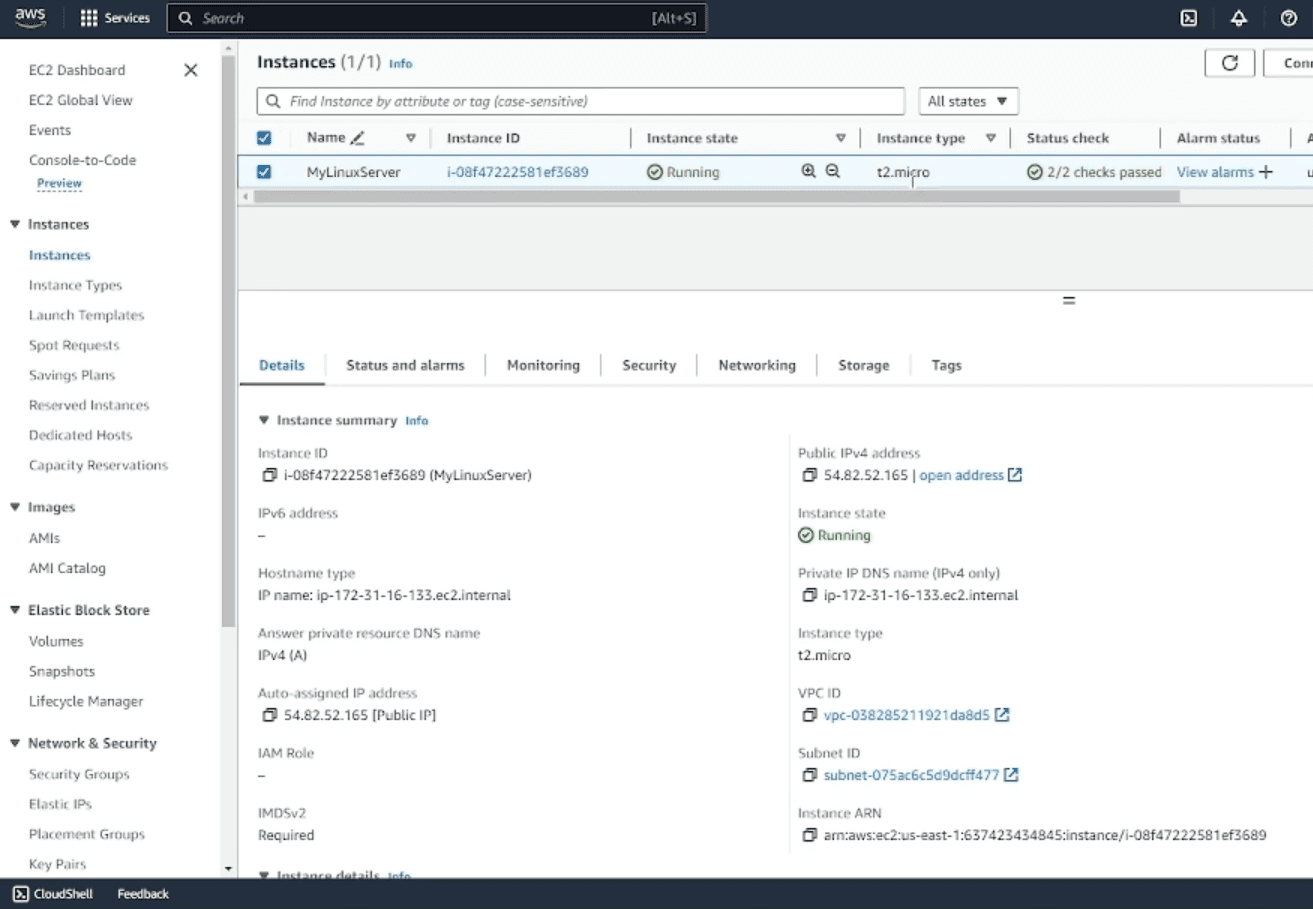Viewport: 1313px width, 909px height.
Task: Toggle the select-all instances checkbox
Action: coord(263,137)
